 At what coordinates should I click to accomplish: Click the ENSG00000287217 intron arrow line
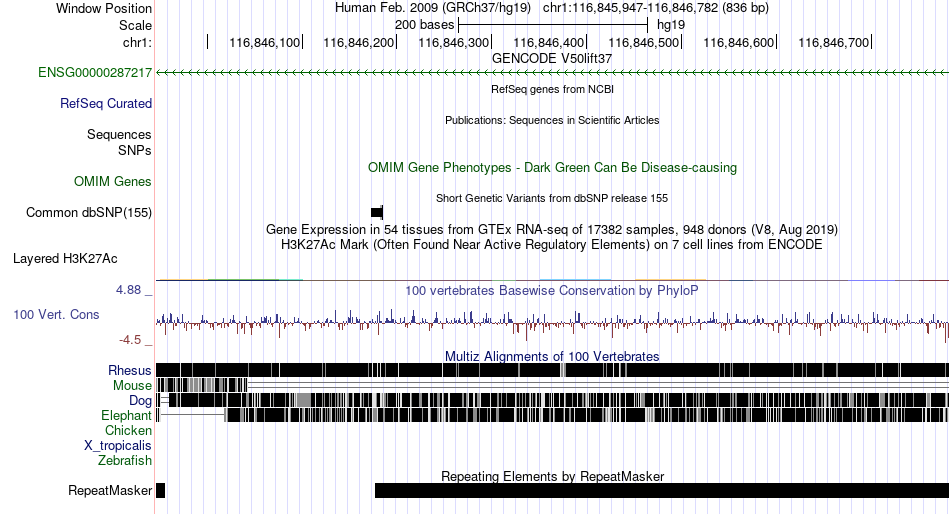pyautogui.click(x=552, y=73)
